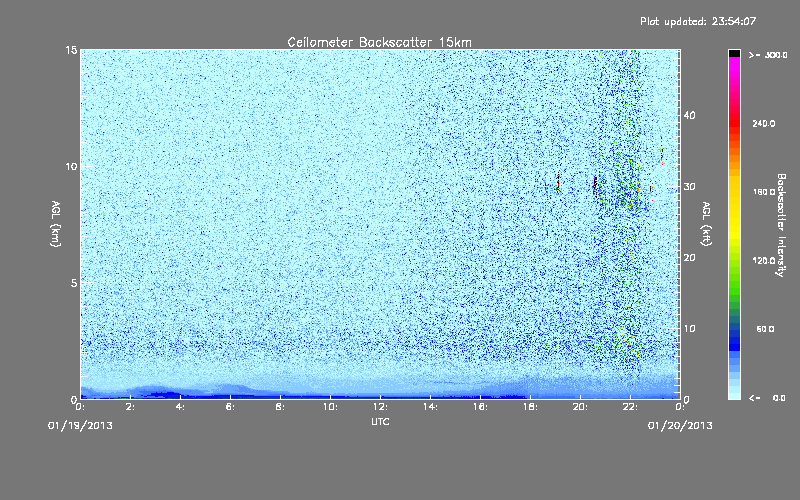Select the "AGL (km)" axis label
The width and height of the screenshot is (800, 500).
56,223
